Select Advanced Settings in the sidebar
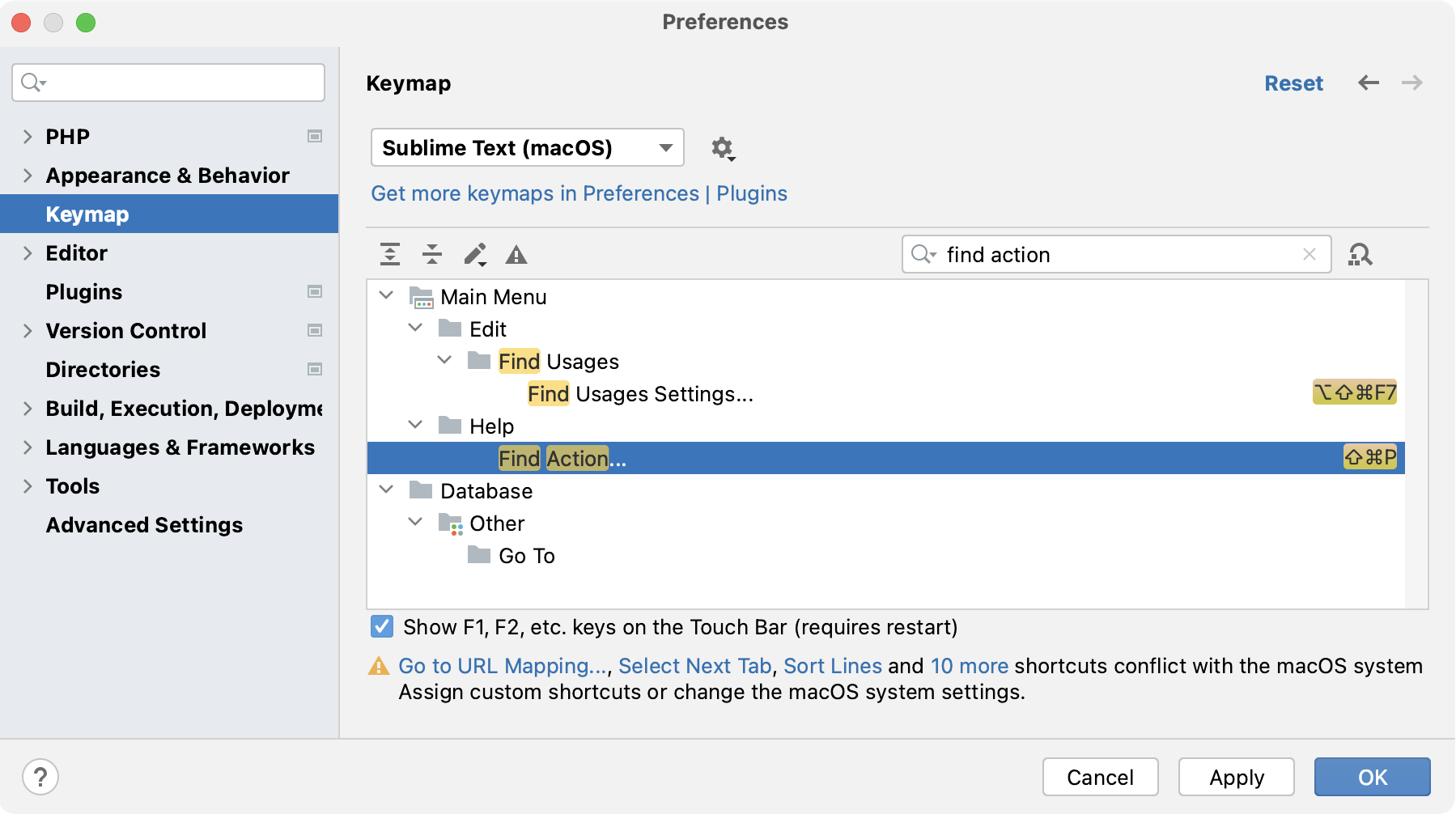This screenshot has width=1456, height=814. 144,525
